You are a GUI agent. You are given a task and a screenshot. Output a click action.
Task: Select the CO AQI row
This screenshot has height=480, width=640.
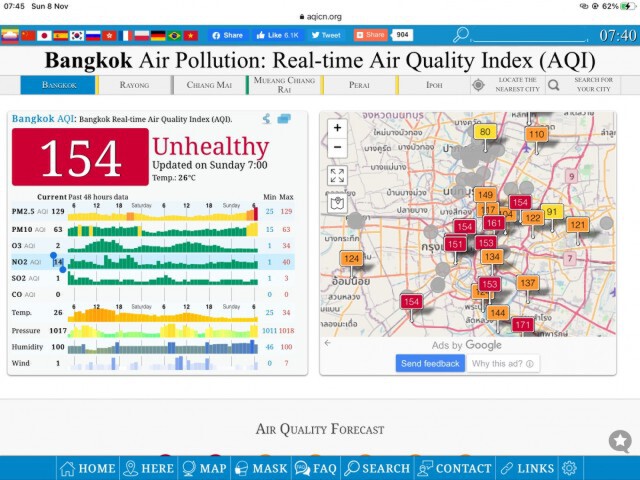[x=153, y=294]
